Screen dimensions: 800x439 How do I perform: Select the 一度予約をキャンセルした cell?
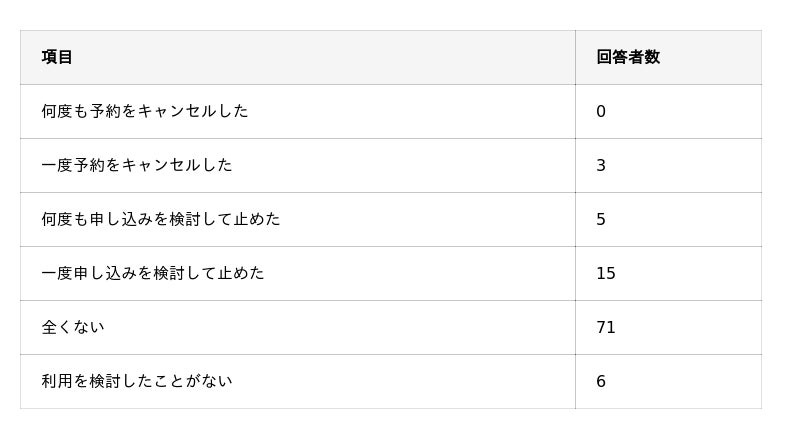tap(137, 165)
